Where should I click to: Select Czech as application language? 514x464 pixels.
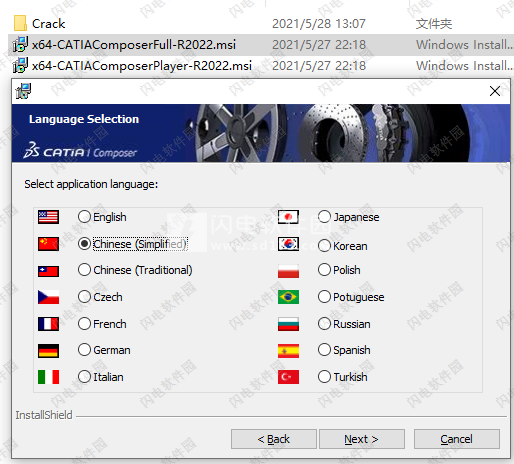pos(84,297)
